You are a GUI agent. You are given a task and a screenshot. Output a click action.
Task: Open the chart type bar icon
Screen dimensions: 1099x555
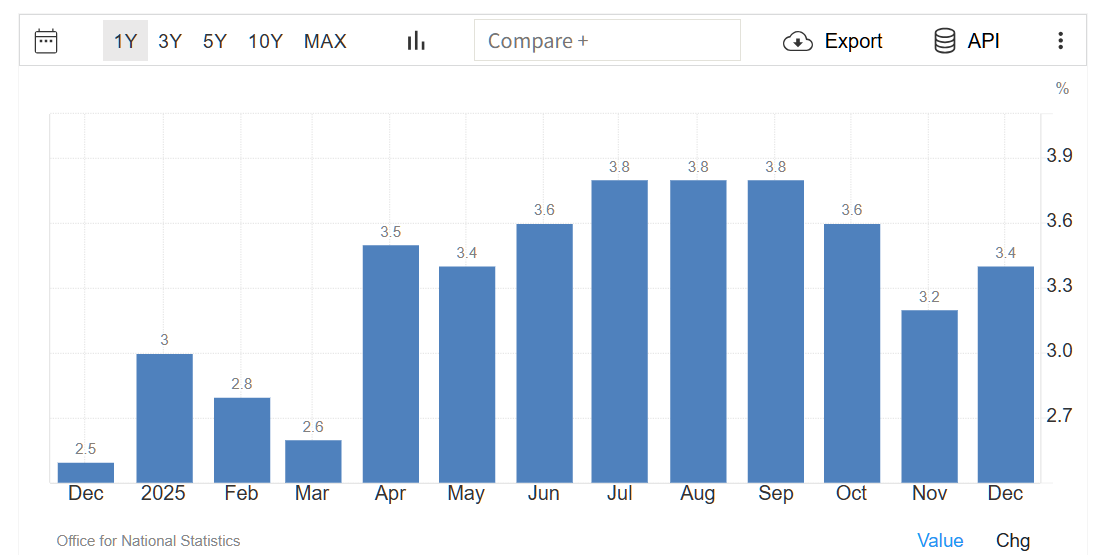(x=416, y=41)
